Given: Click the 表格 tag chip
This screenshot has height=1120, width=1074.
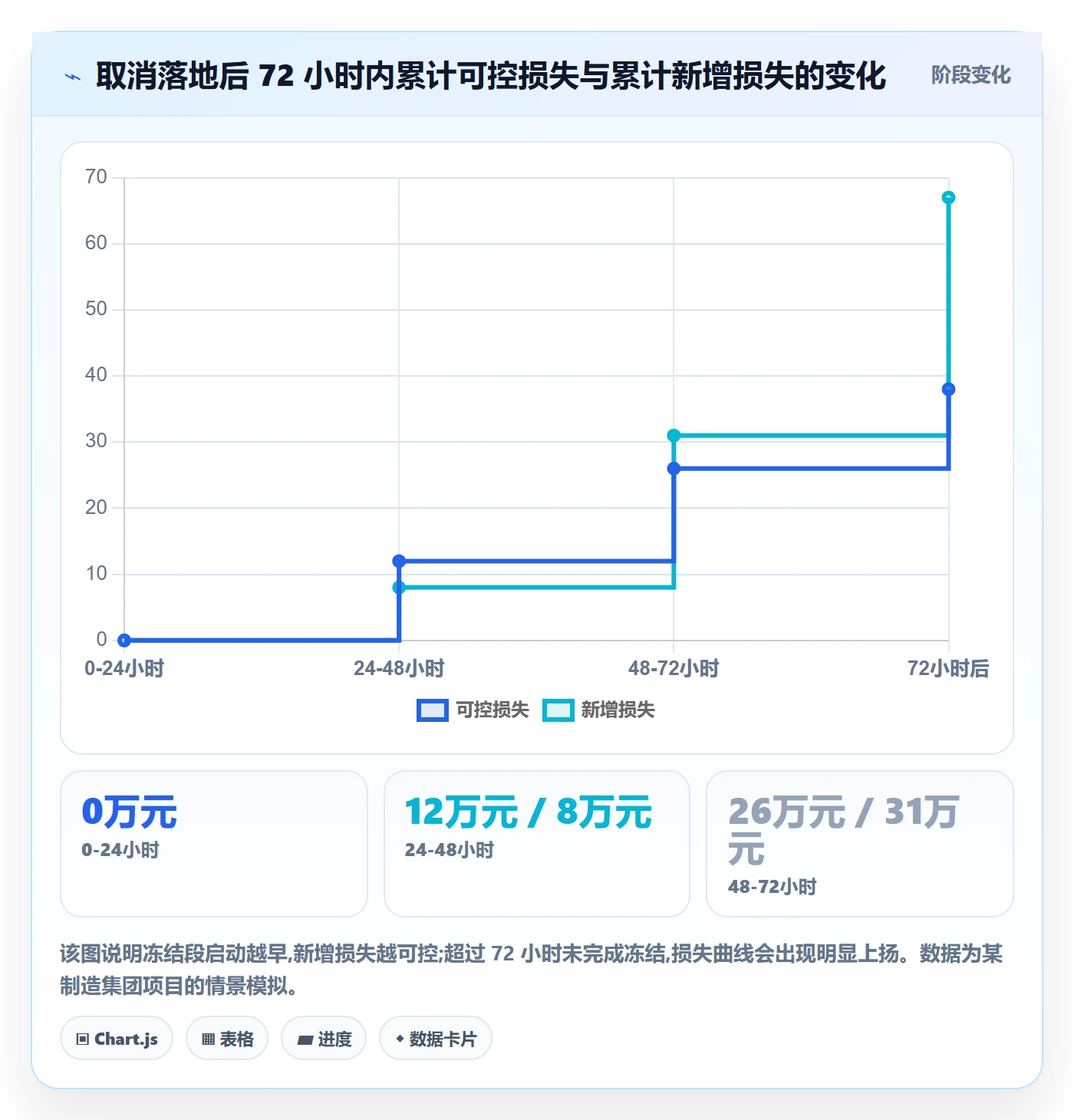Looking at the screenshot, I should [x=227, y=1039].
